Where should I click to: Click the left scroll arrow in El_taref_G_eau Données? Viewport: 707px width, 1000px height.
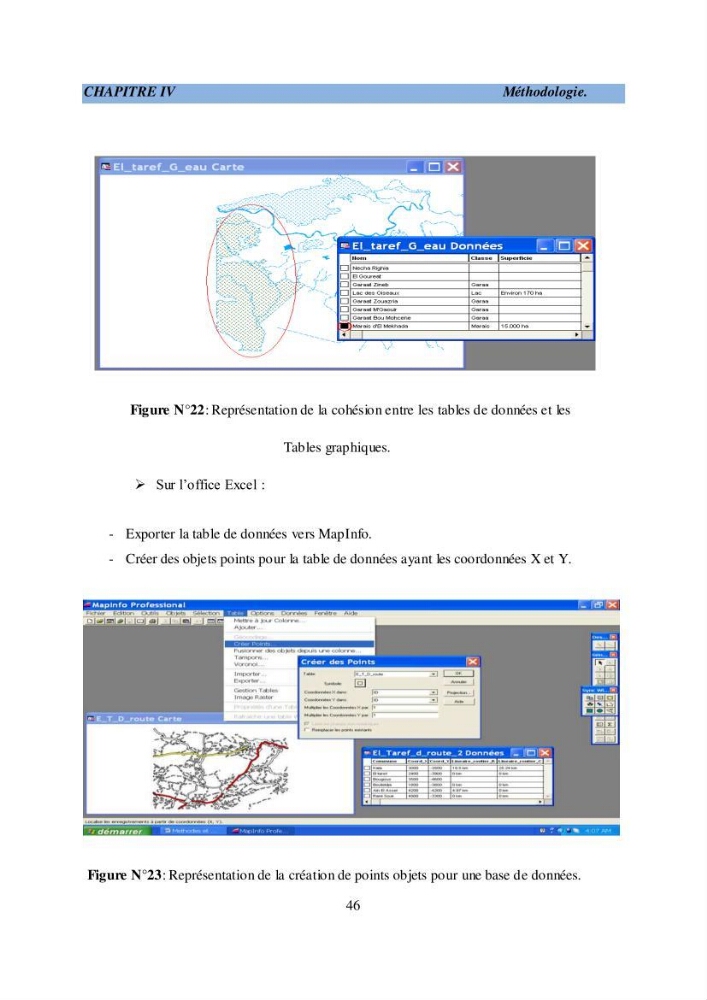[x=344, y=334]
